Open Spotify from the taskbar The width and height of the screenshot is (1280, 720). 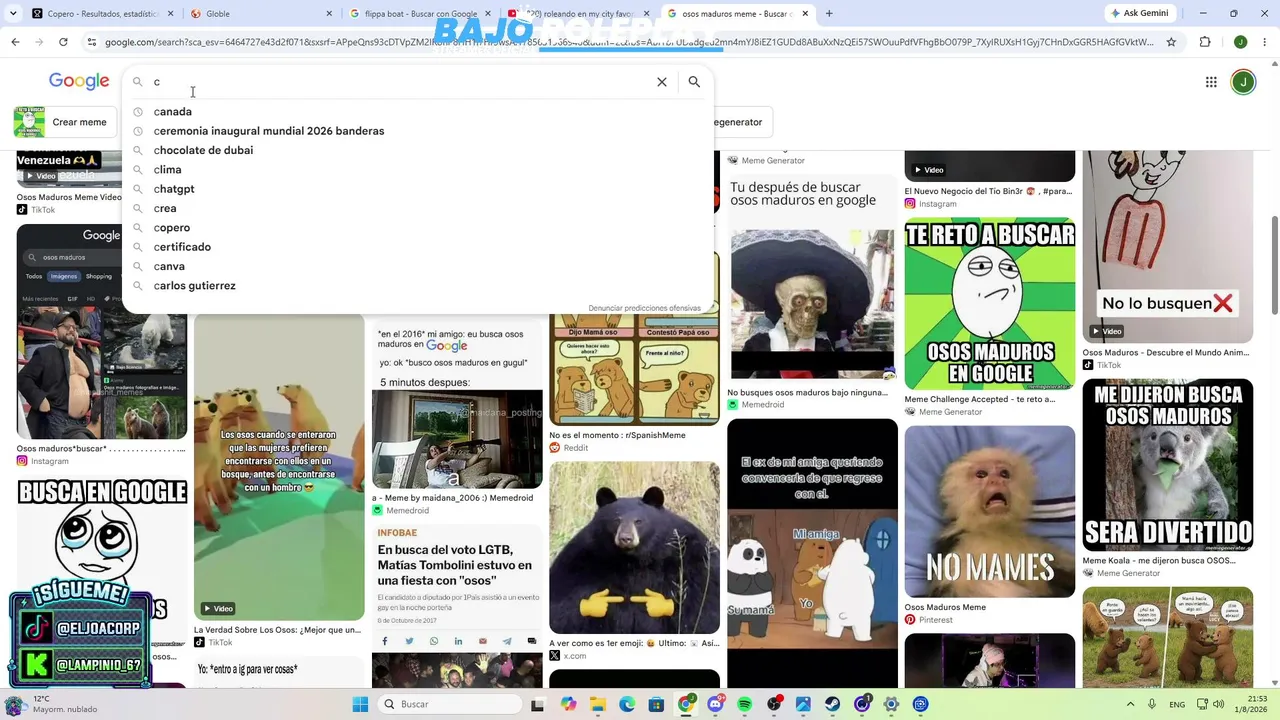[x=745, y=704]
